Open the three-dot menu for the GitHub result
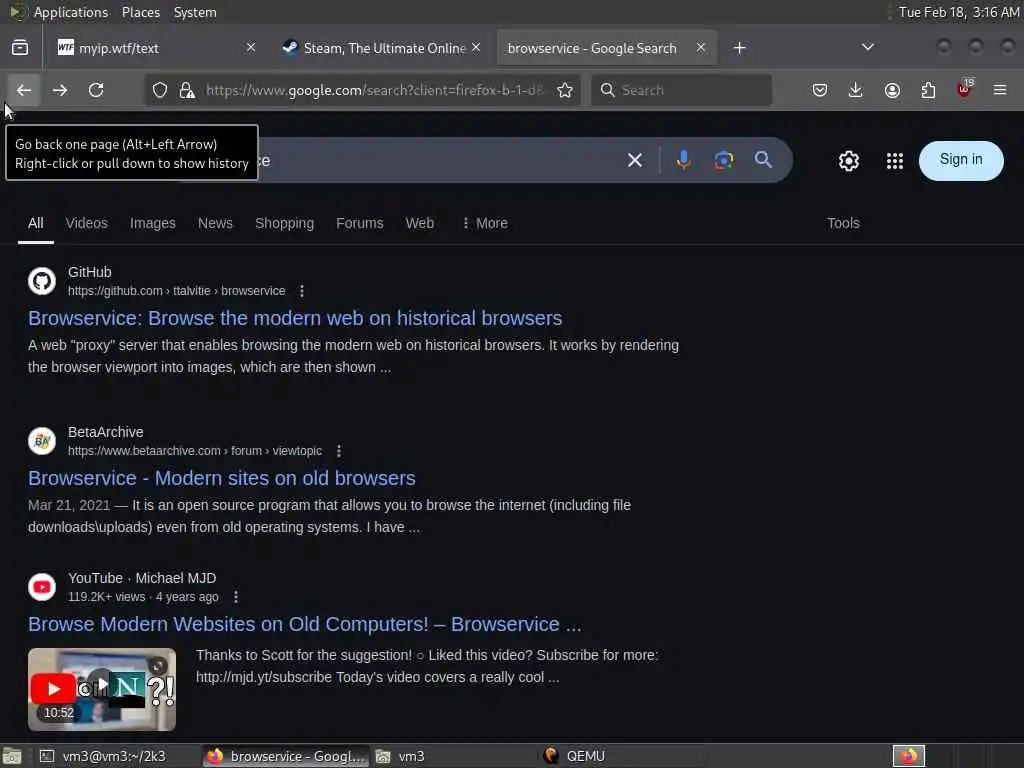Viewport: 1024px width, 768px height. click(302, 291)
